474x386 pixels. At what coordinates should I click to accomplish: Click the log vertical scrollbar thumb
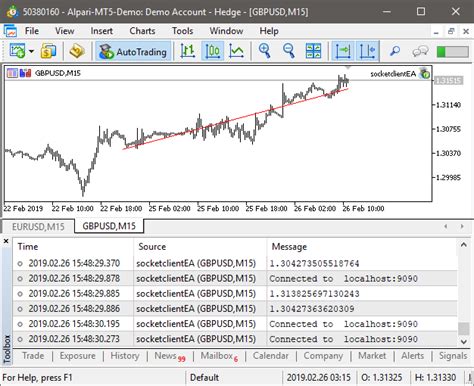coord(464,328)
